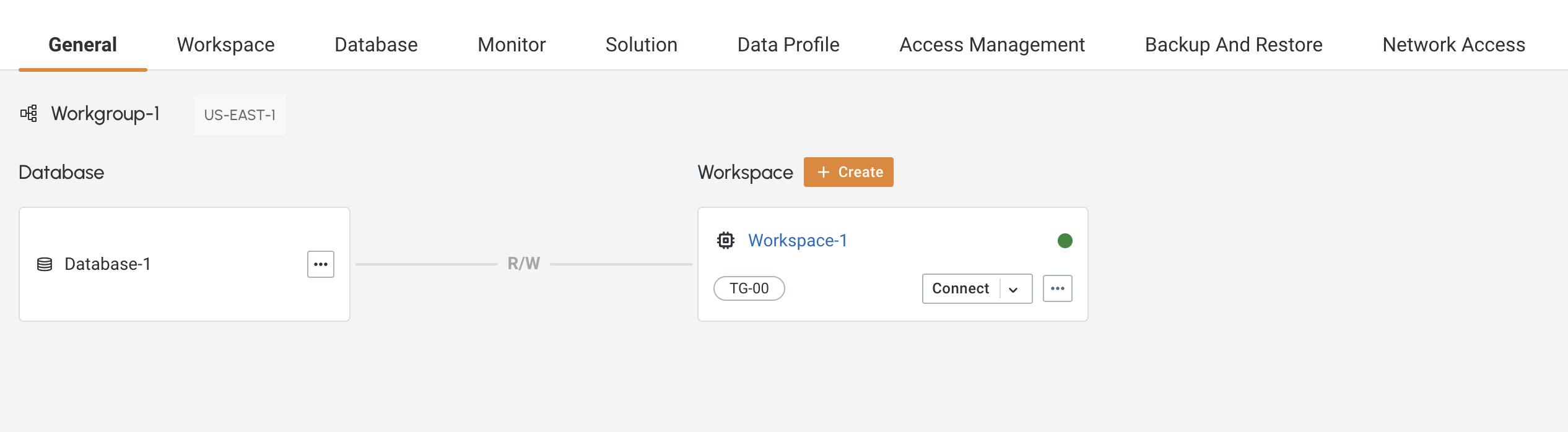The height and width of the screenshot is (432, 1568).
Task: Open the Workspace-1 link
Action: pos(798,240)
